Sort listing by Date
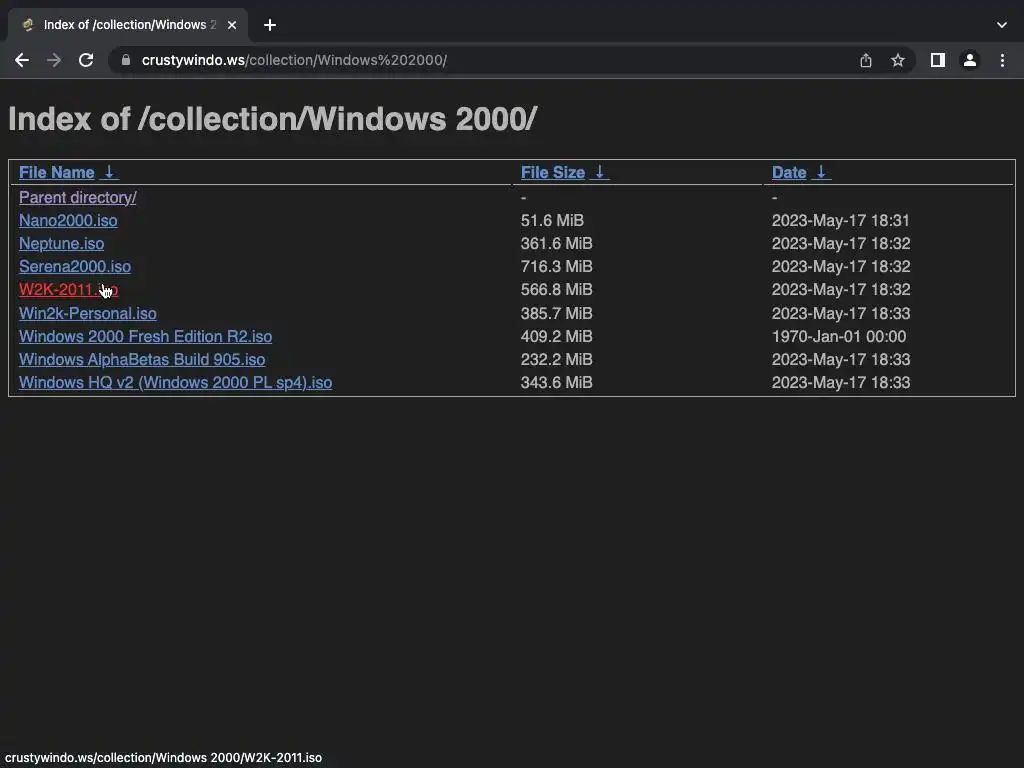Image resolution: width=1024 pixels, height=768 pixels. pos(789,172)
